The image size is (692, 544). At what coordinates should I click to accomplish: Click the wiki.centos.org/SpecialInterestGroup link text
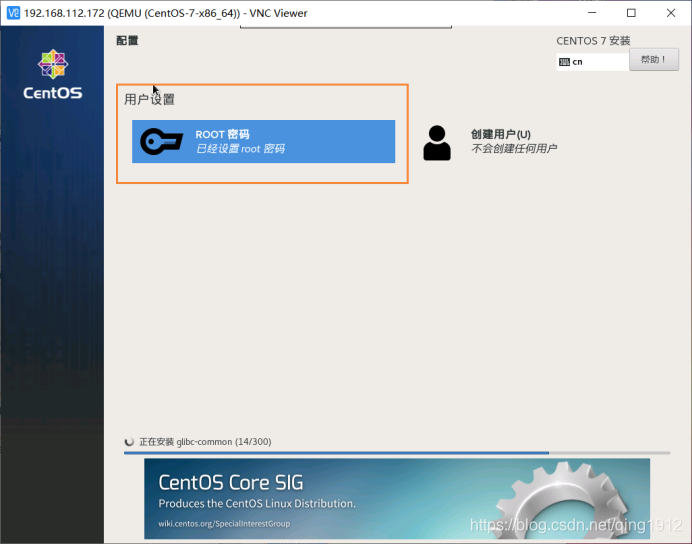pyautogui.click(x=224, y=524)
